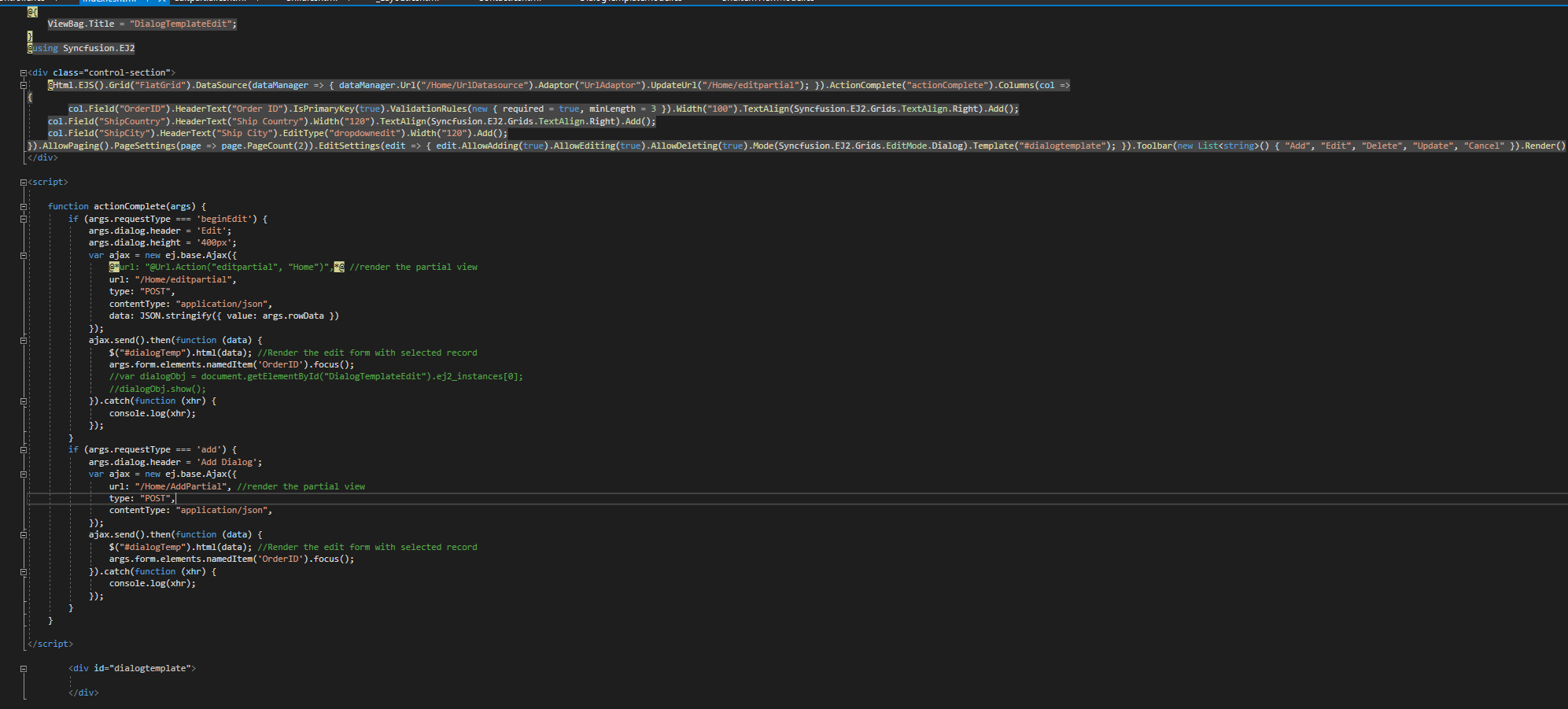Click the col.Field("OrderID") text
The height and width of the screenshot is (709, 1568).
[x=119, y=109]
